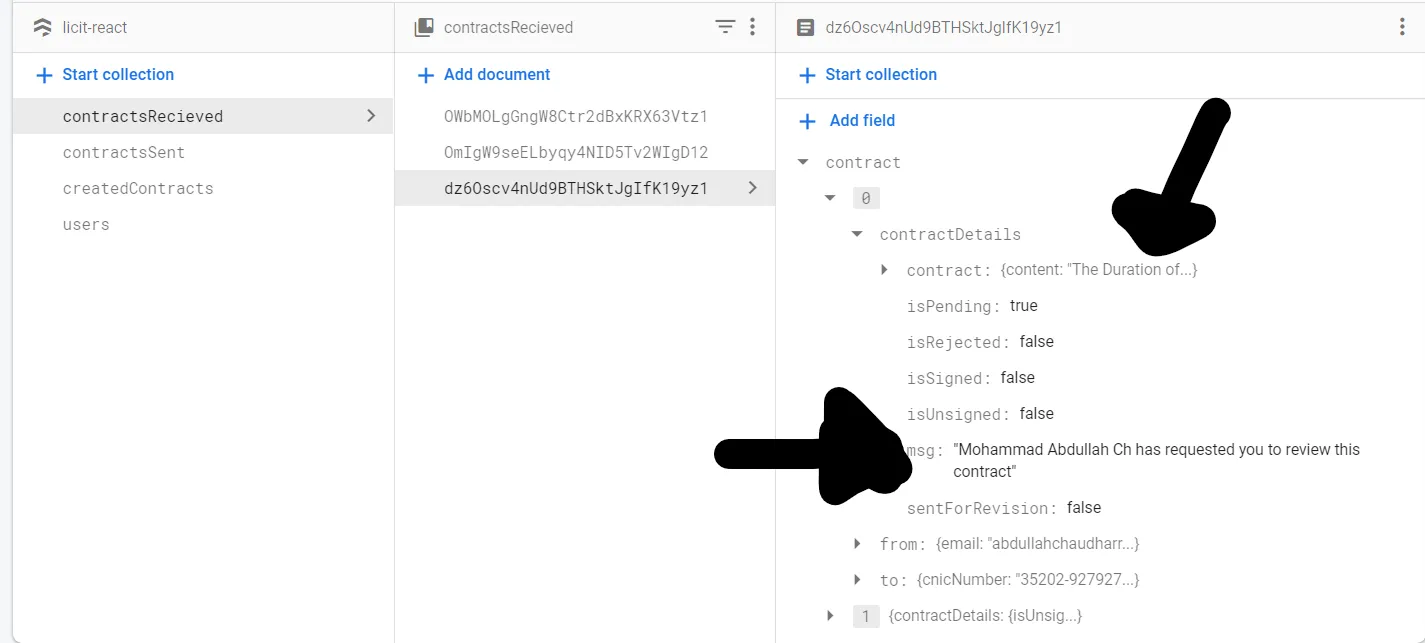This screenshot has width=1425, height=643.
Task: Start collection in the licit-react panel
Action: [105, 75]
